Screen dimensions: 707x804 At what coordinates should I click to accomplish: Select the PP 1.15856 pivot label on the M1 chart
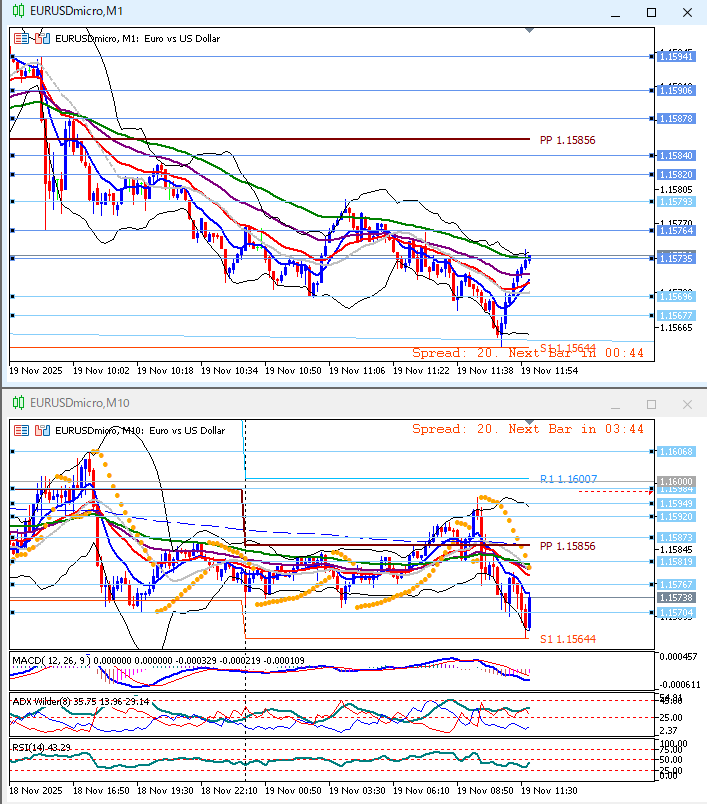click(567, 140)
